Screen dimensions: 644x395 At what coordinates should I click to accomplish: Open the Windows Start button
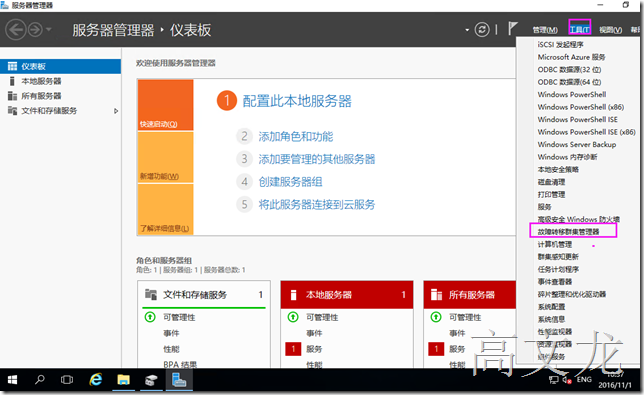[x=12, y=380]
